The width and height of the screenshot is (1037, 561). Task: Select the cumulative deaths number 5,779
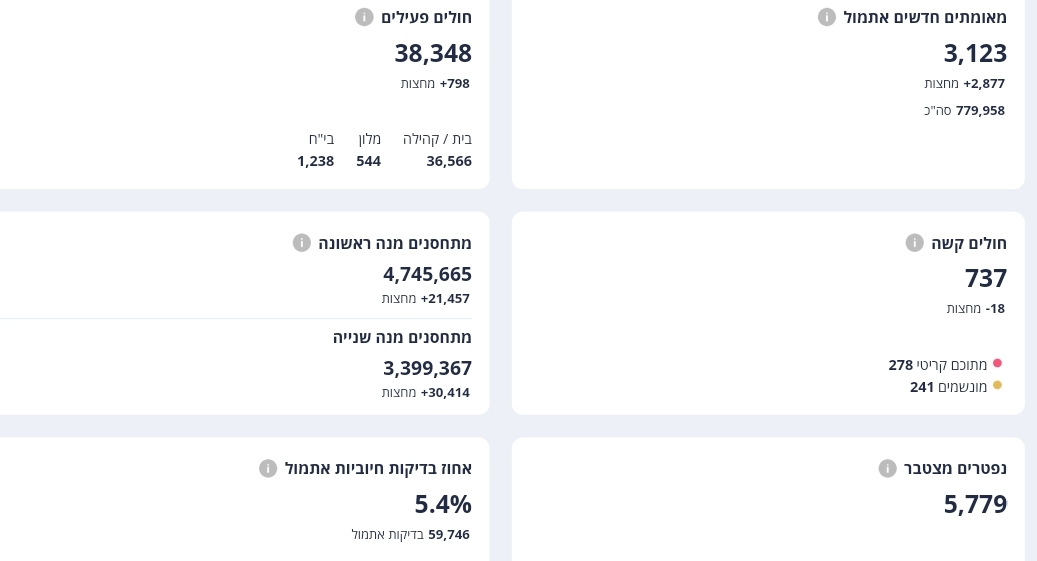pyautogui.click(x=975, y=504)
